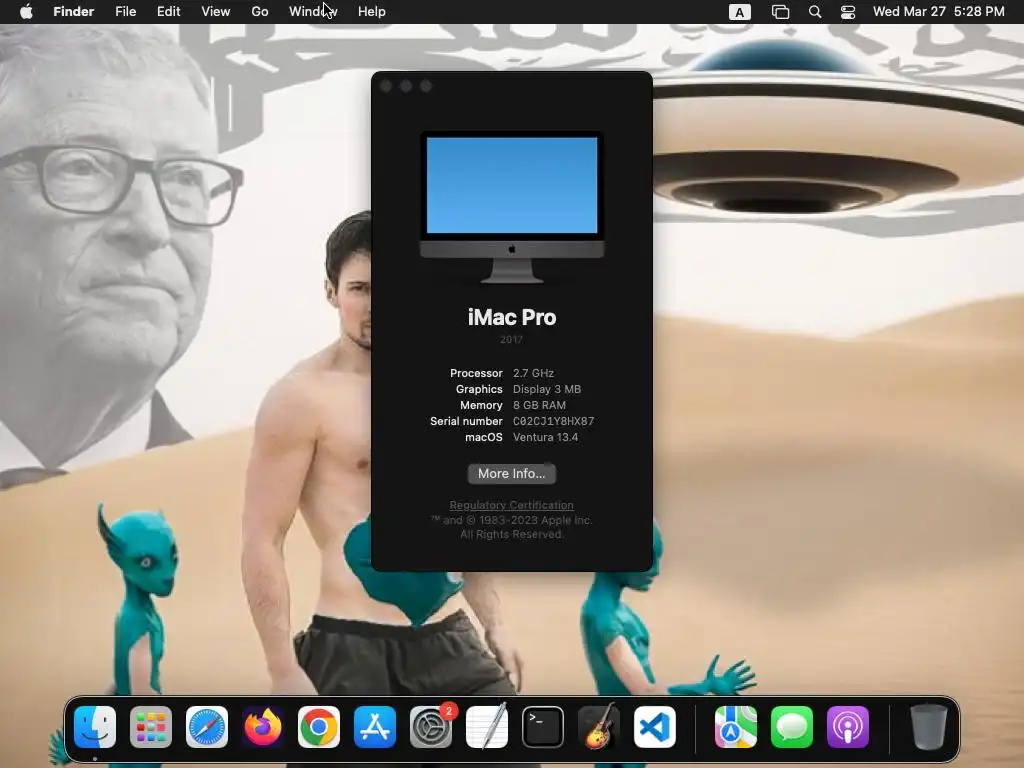Open the Edit menu
Screen dimensions: 1024x768
tap(168, 12)
